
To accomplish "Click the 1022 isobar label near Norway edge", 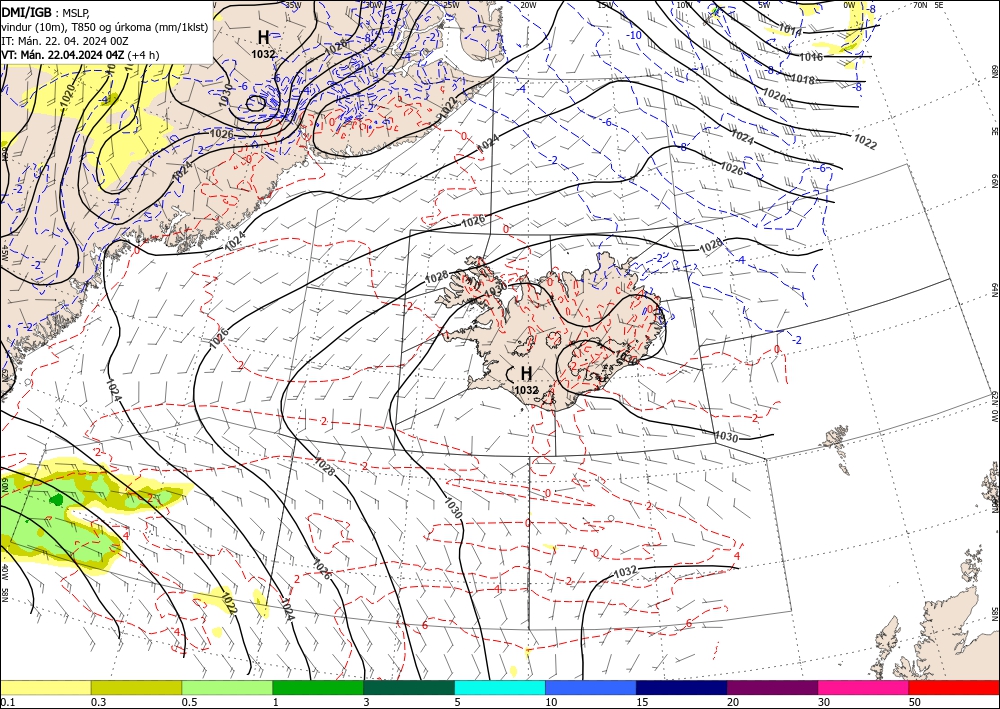I will 865,143.
